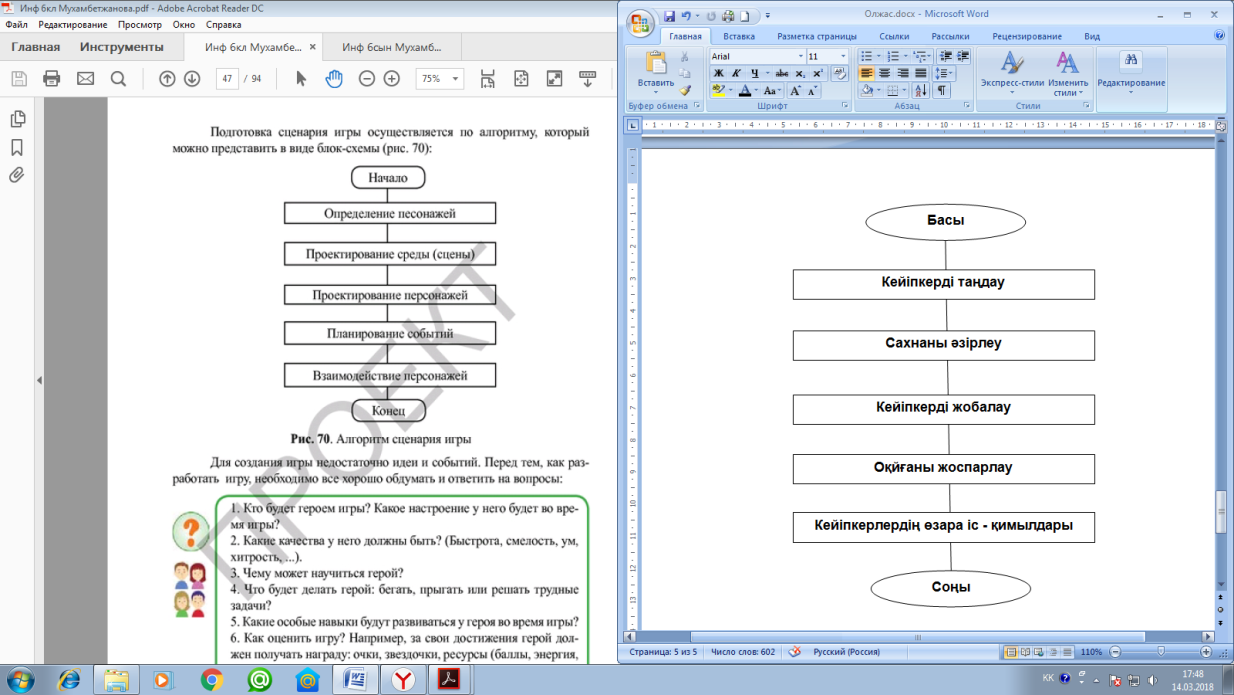Open the Arial font name dropdown
This screenshot has height=695, width=1234.
(x=800, y=57)
